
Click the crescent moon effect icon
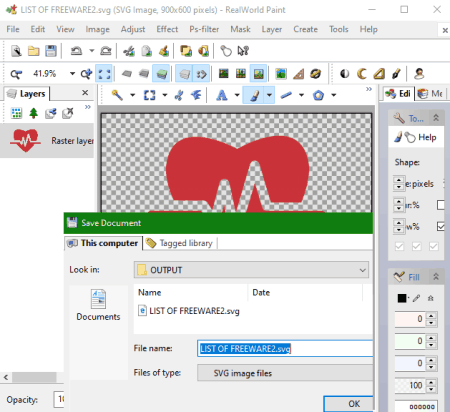pos(362,74)
